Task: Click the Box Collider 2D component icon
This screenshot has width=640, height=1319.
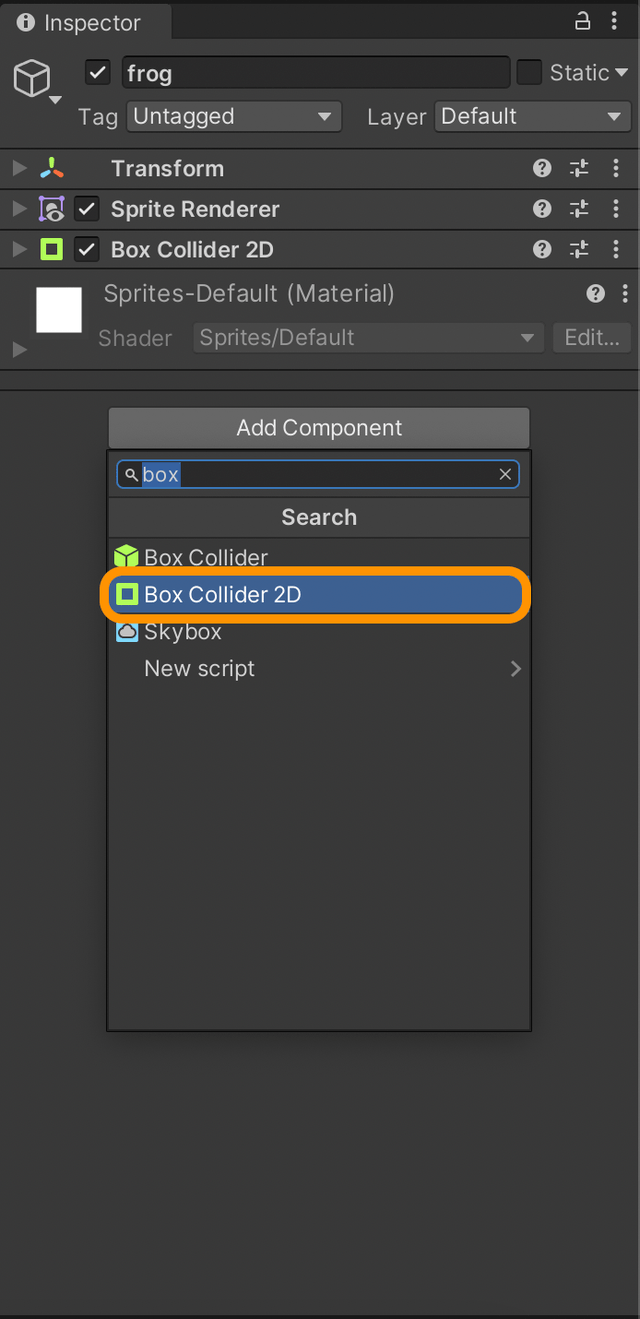Action: point(52,249)
